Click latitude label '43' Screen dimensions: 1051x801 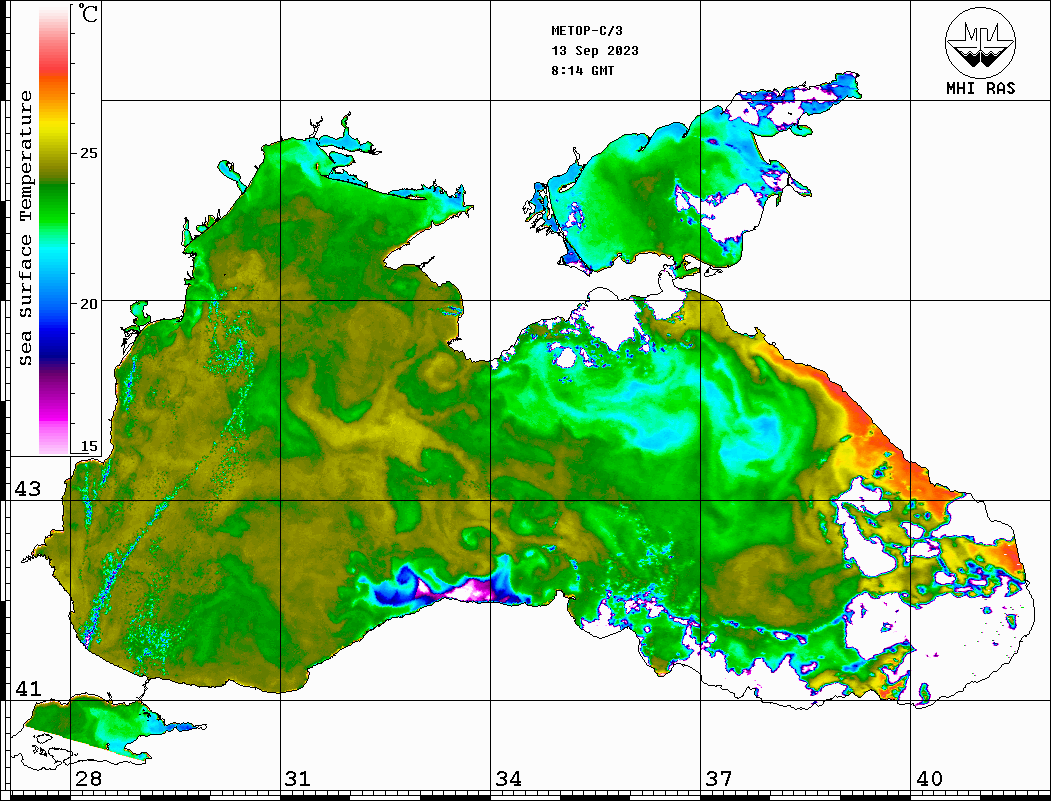click(28, 489)
